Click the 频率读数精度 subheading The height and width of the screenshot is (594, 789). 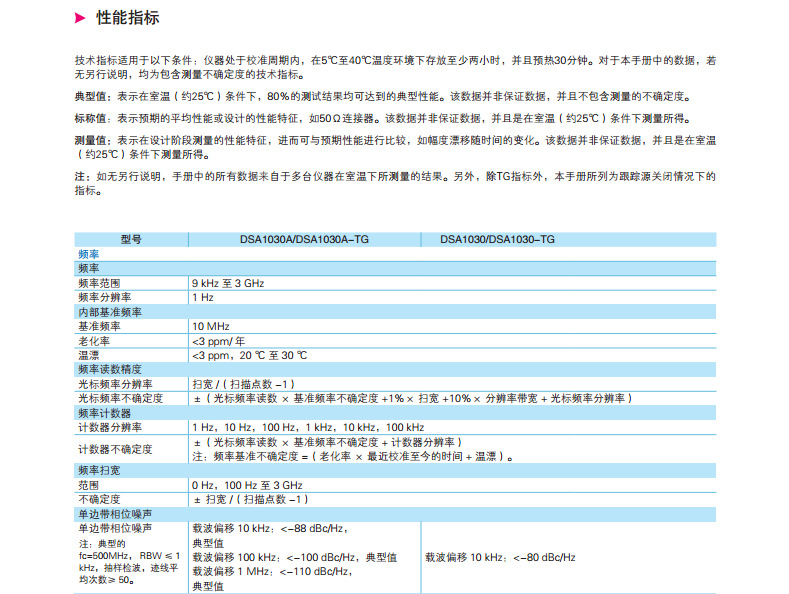[110, 369]
